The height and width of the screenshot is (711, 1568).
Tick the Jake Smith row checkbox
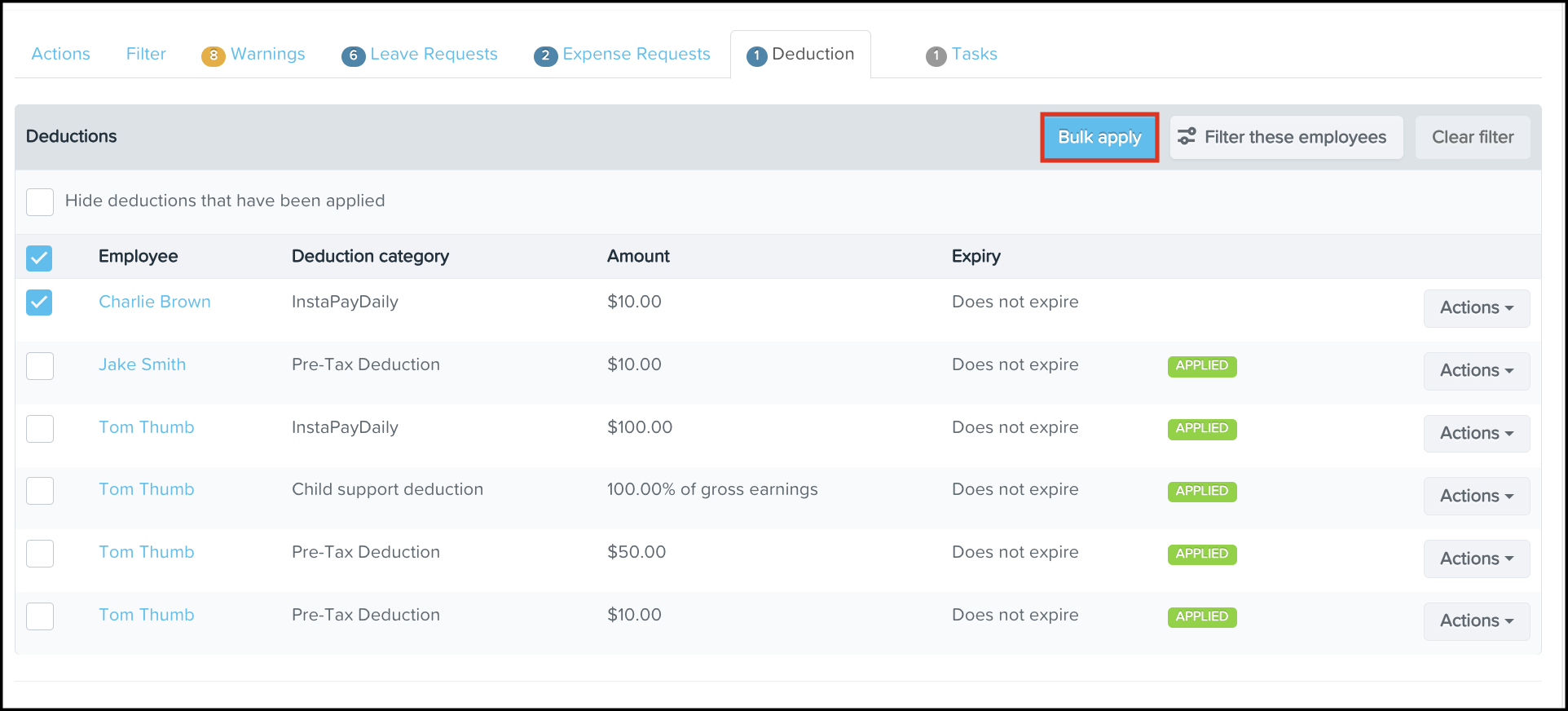[40, 366]
